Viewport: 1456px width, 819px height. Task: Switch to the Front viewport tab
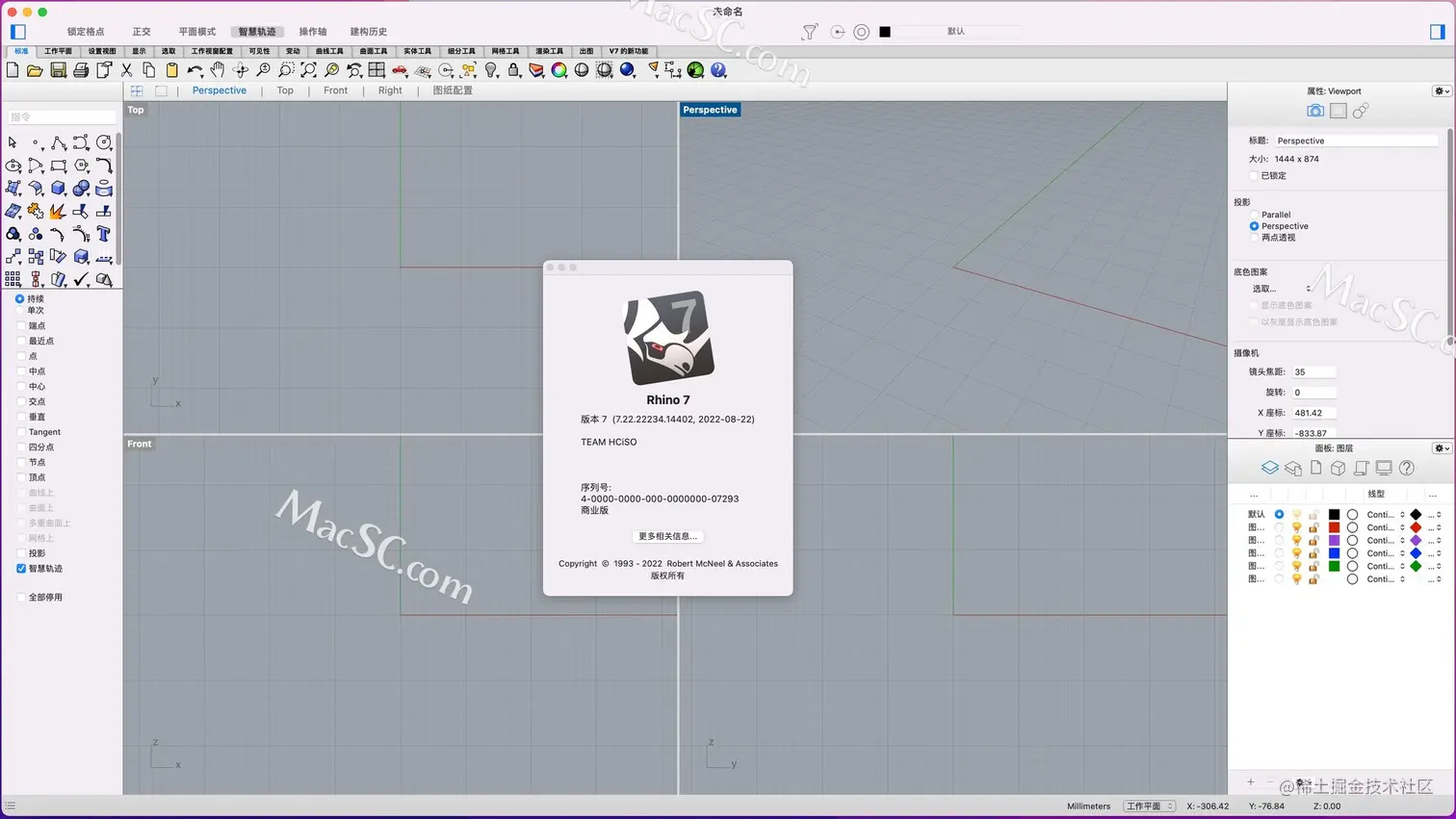336,90
